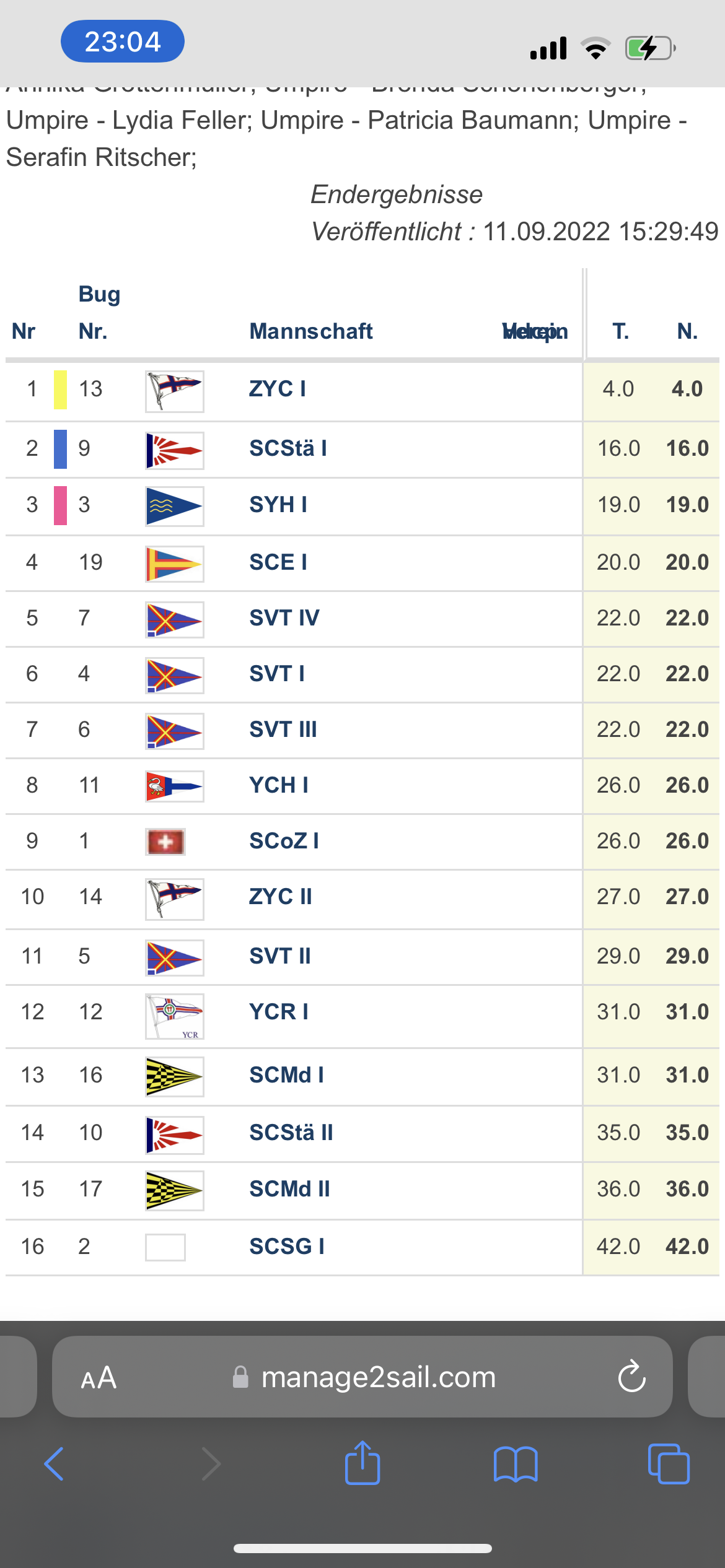Show all open Safari tabs
The width and height of the screenshot is (725, 1568).
pos(669,1464)
